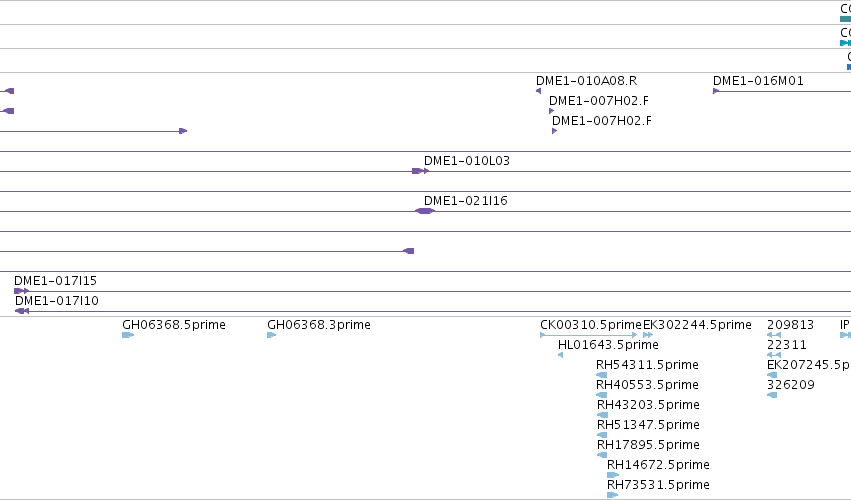This screenshot has height=500, width=851.
Task: Select the 209813 feature label
Action: point(790,325)
